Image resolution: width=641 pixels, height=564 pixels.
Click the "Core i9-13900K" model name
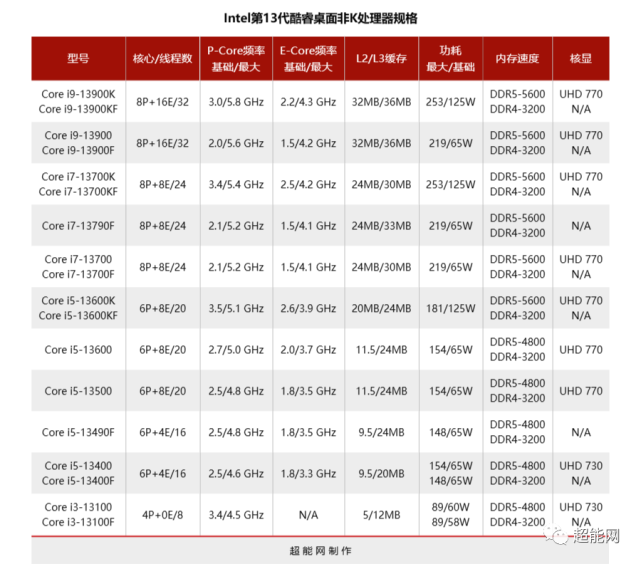pyautogui.click(x=78, y=94)
